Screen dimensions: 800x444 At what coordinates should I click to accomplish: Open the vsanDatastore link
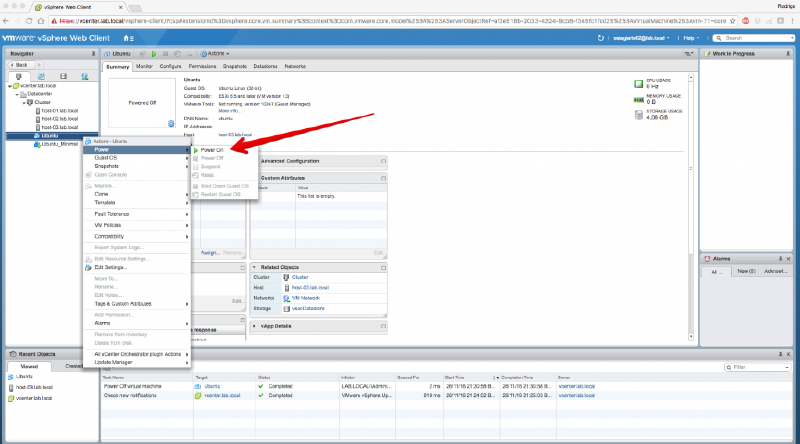coord(308,308)
